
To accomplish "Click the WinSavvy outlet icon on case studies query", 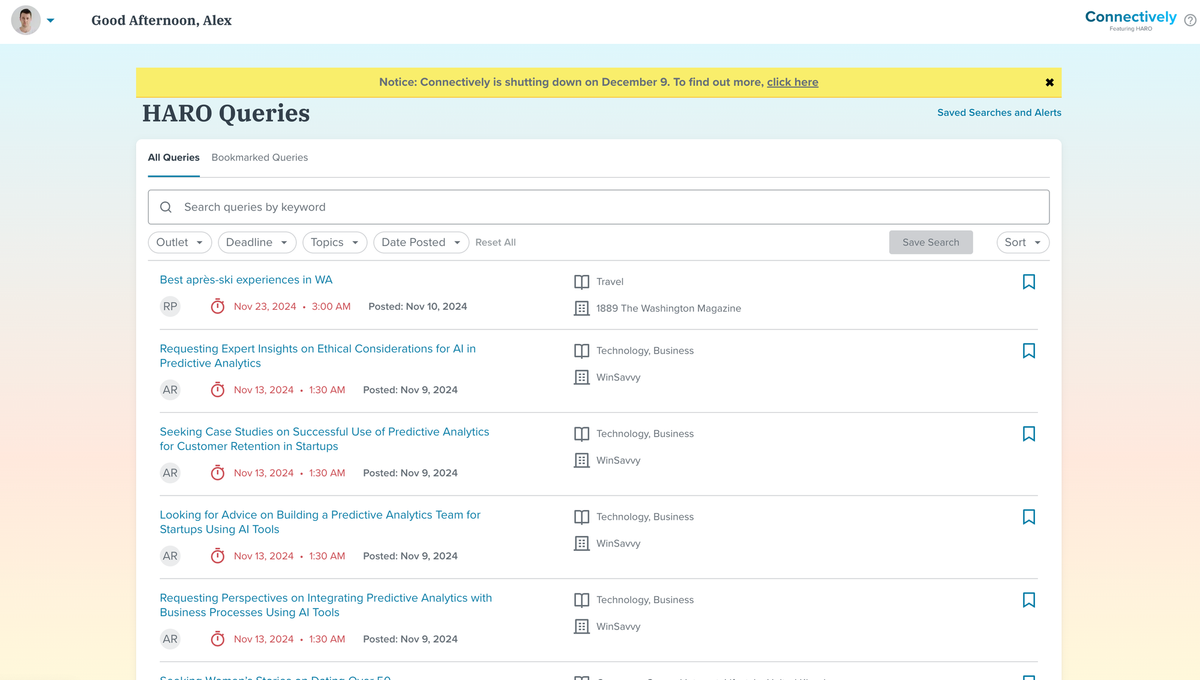I will pos(581,460).
